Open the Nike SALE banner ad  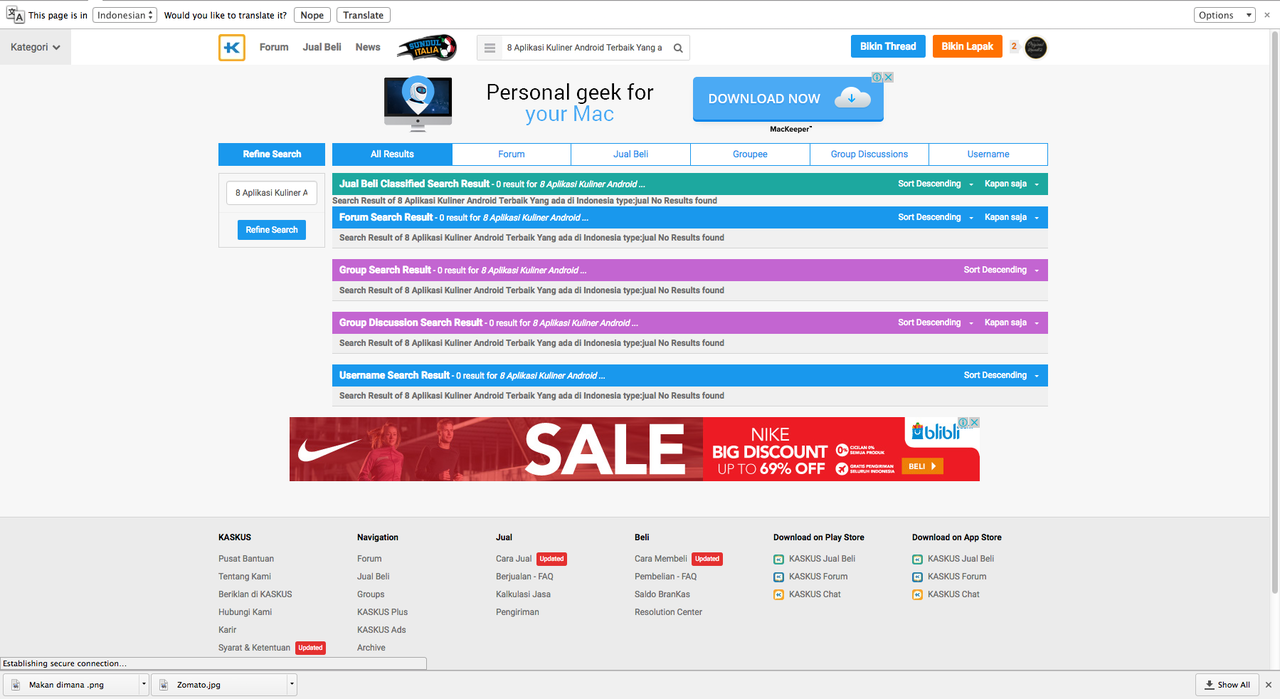[635, 449]
